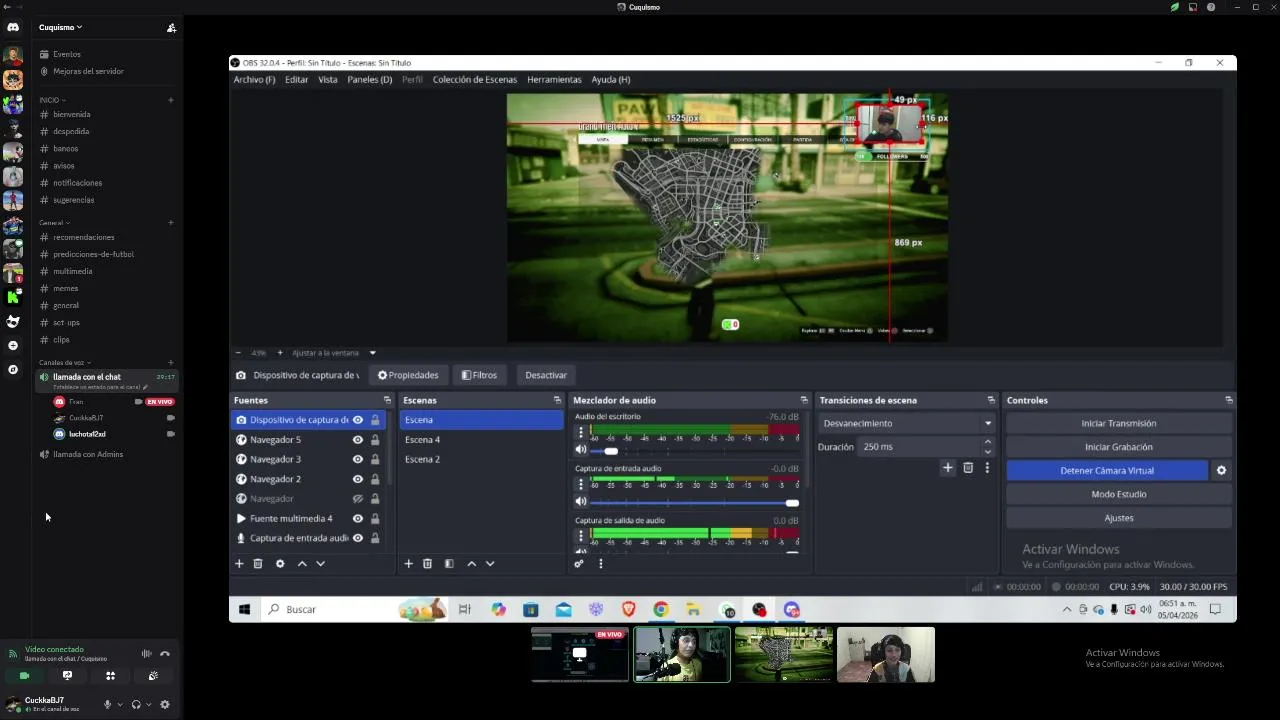Open Discord activities button
This screenshot has width=1280, height=720.
(x=110, y=676)
